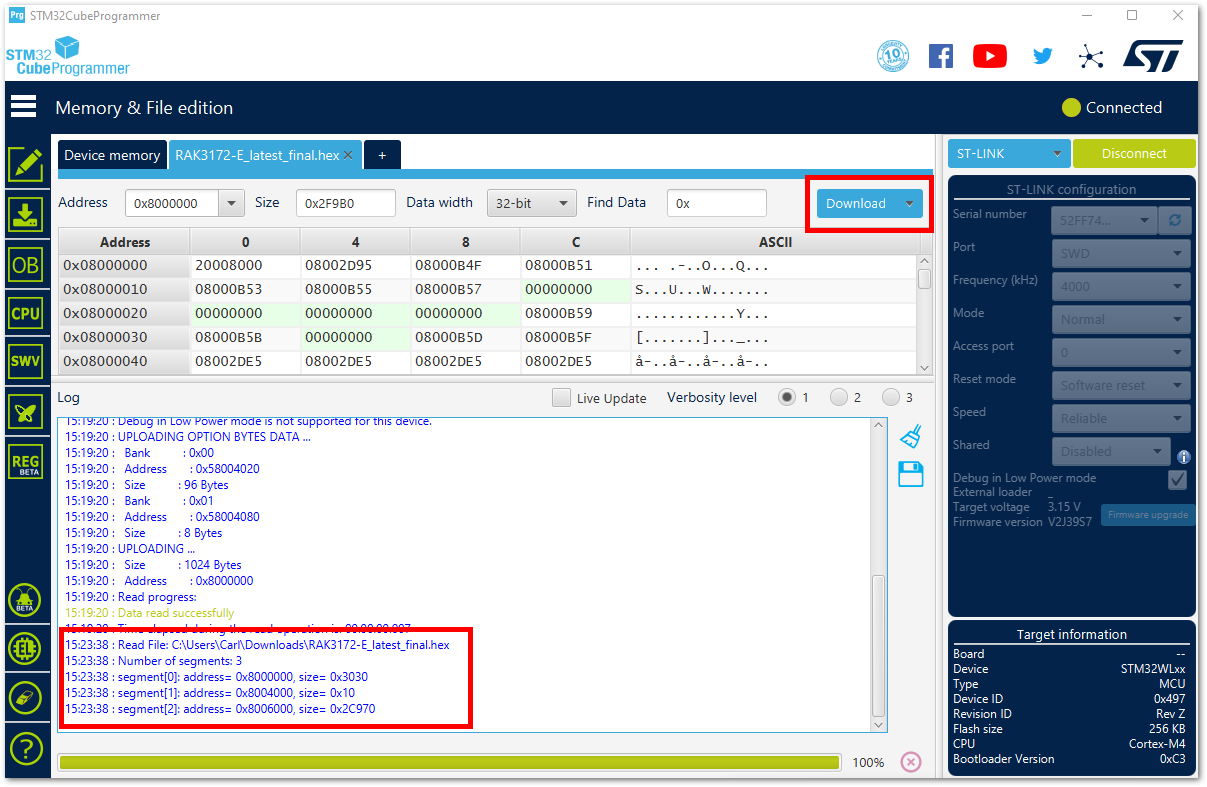Open the CPU panel
This screenshot has width=1207, height=787.
25,313
